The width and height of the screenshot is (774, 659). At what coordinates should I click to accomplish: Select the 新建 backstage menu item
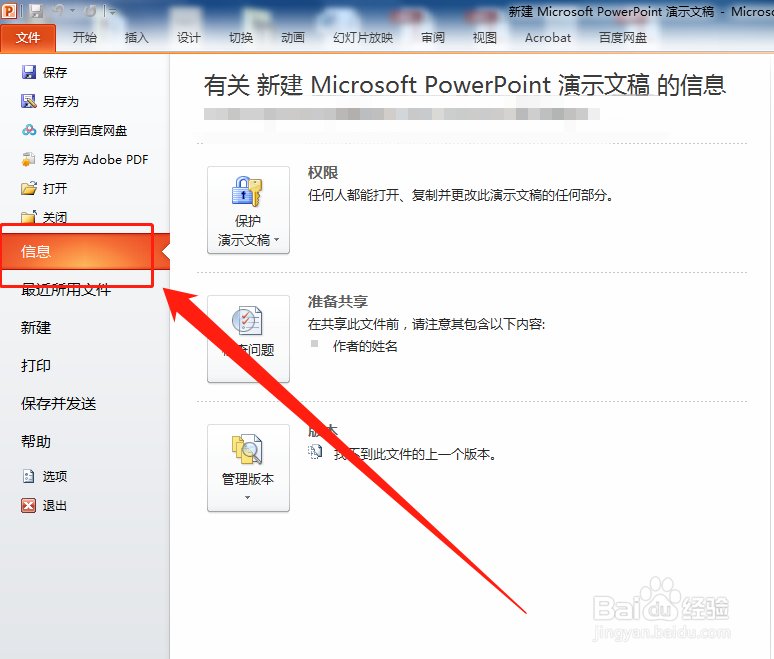[36, 328]
